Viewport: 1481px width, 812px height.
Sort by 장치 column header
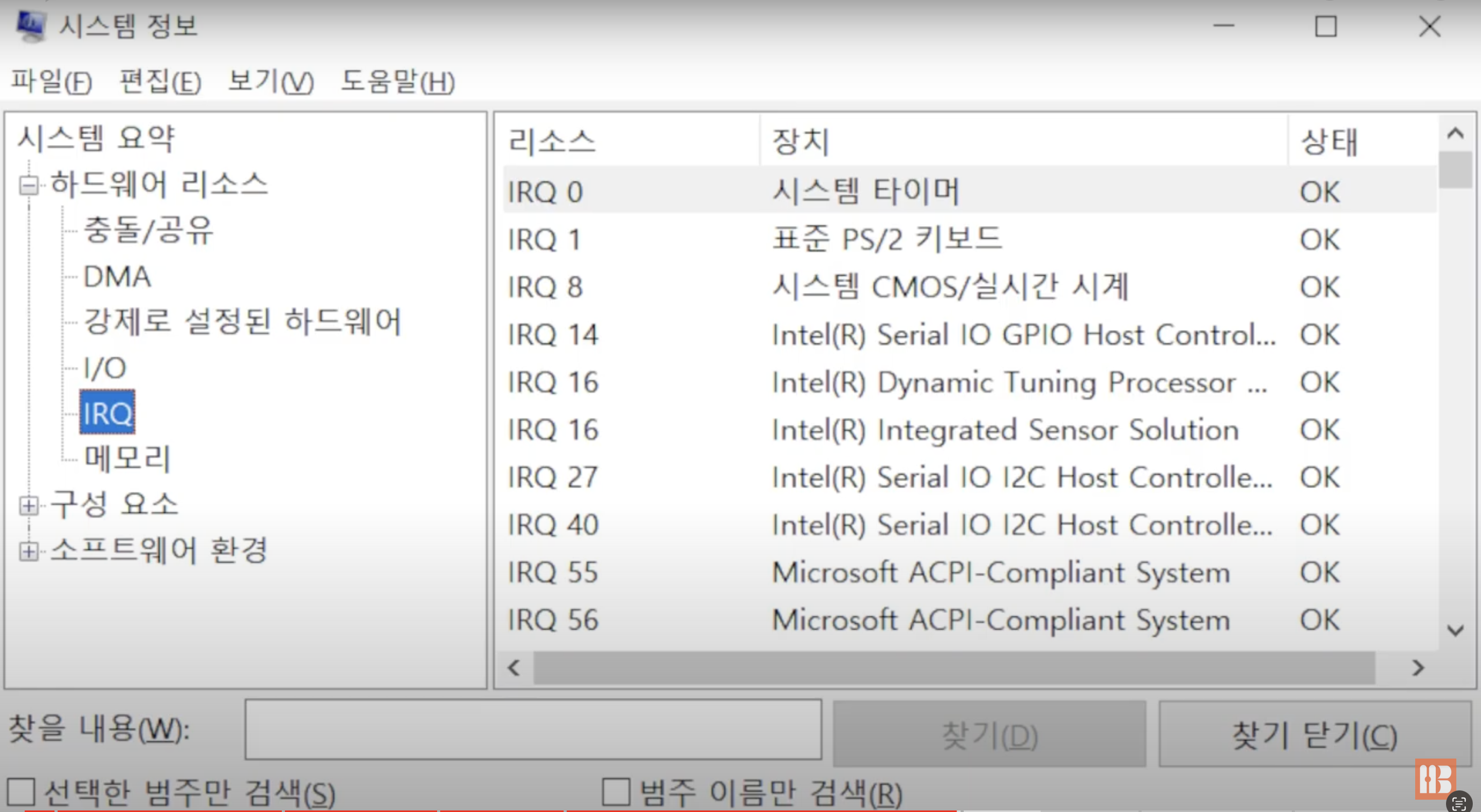click(1024, 141)
